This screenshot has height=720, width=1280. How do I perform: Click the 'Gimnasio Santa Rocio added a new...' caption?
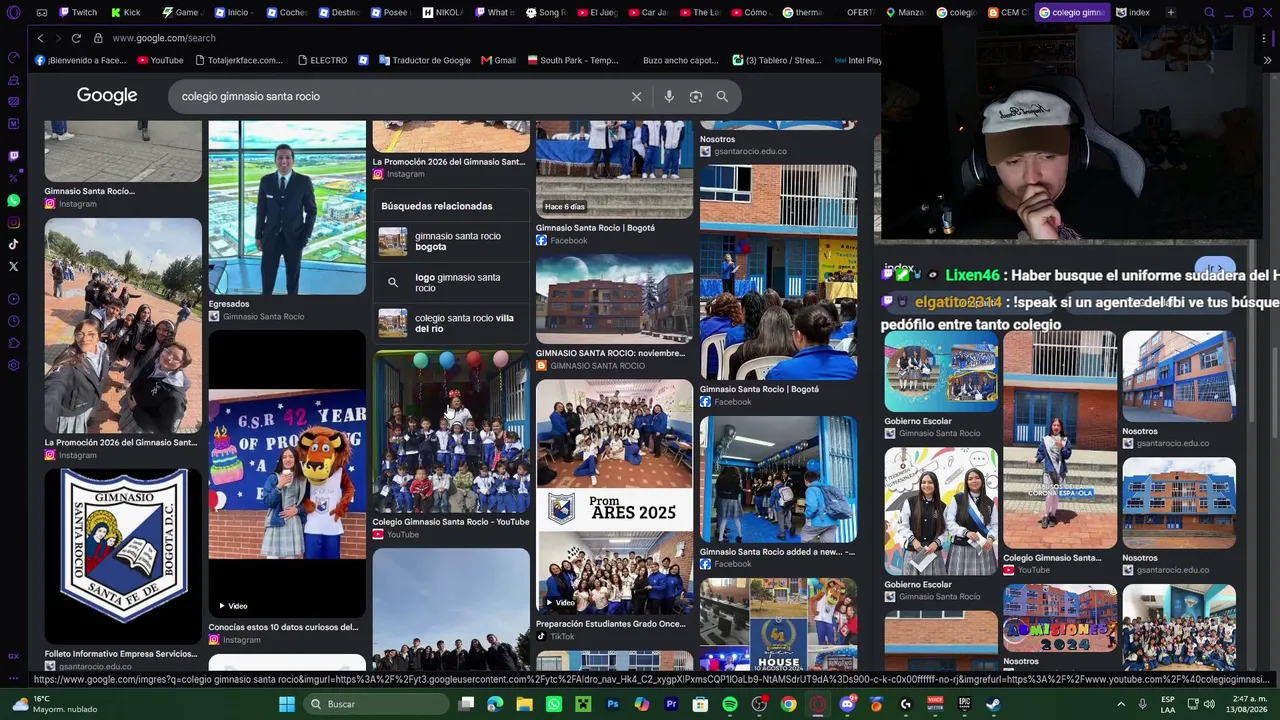(x=777, y=552)
